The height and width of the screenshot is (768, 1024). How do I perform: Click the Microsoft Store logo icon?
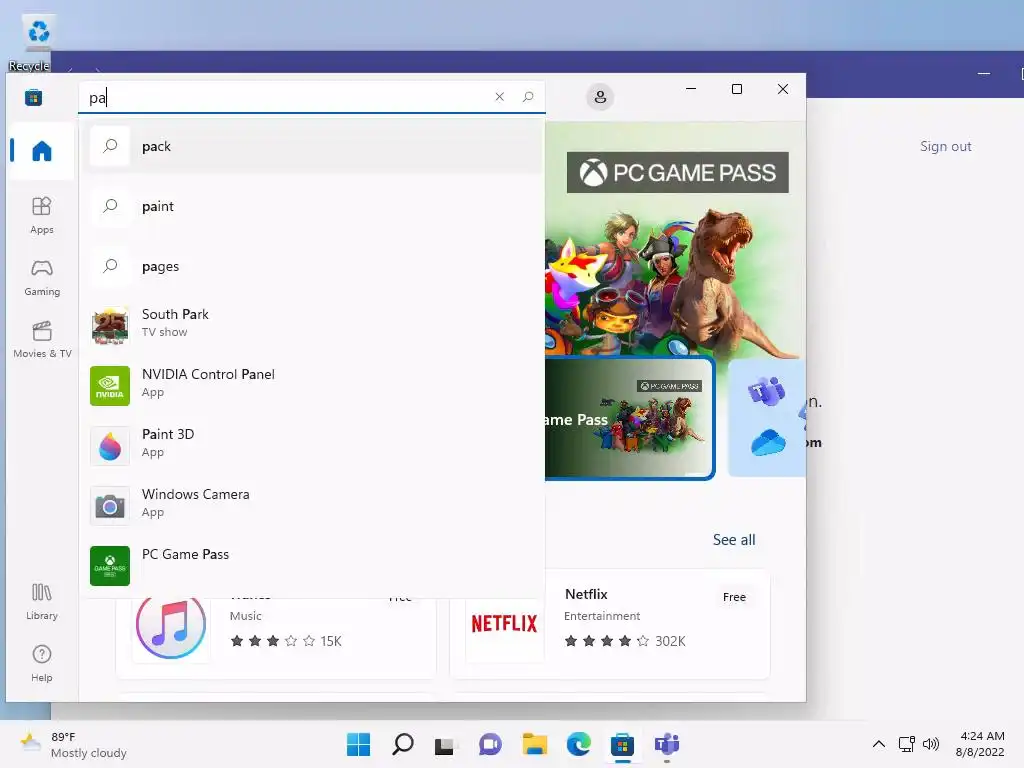pos(34,98)
